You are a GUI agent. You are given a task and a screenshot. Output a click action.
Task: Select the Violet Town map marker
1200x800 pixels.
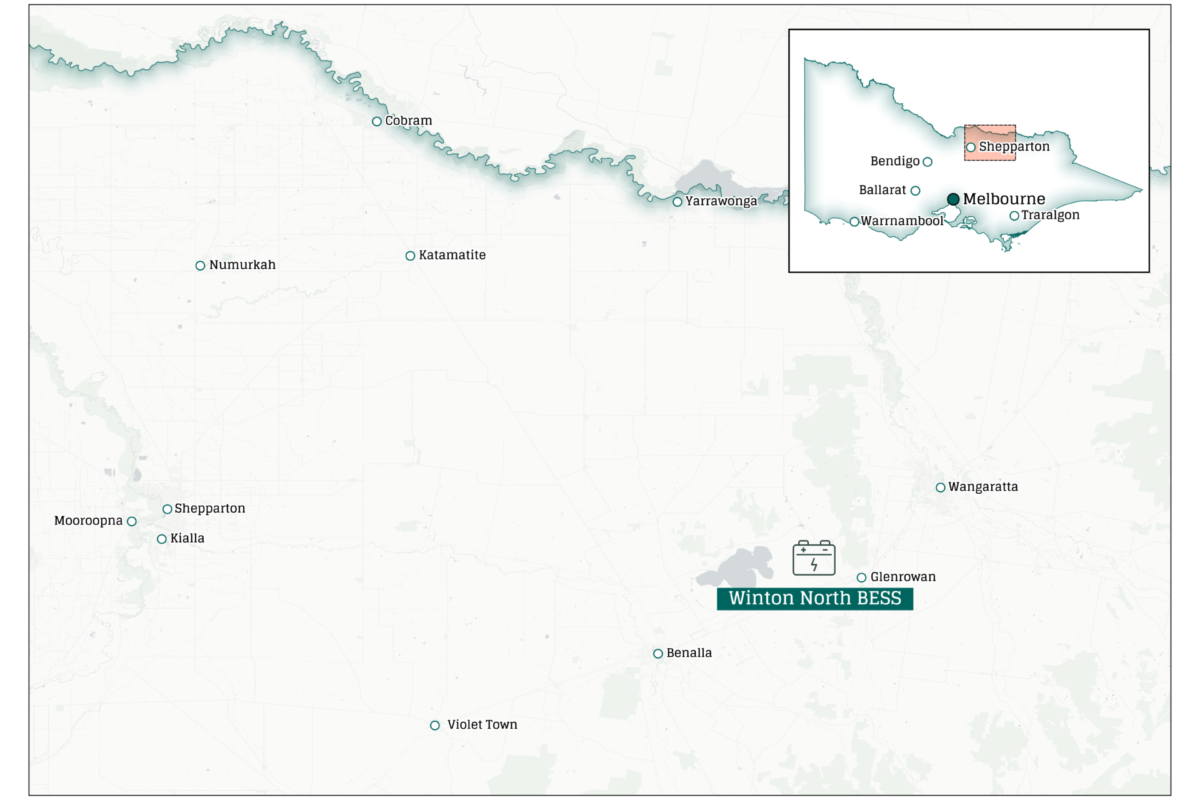coord(435,726)
